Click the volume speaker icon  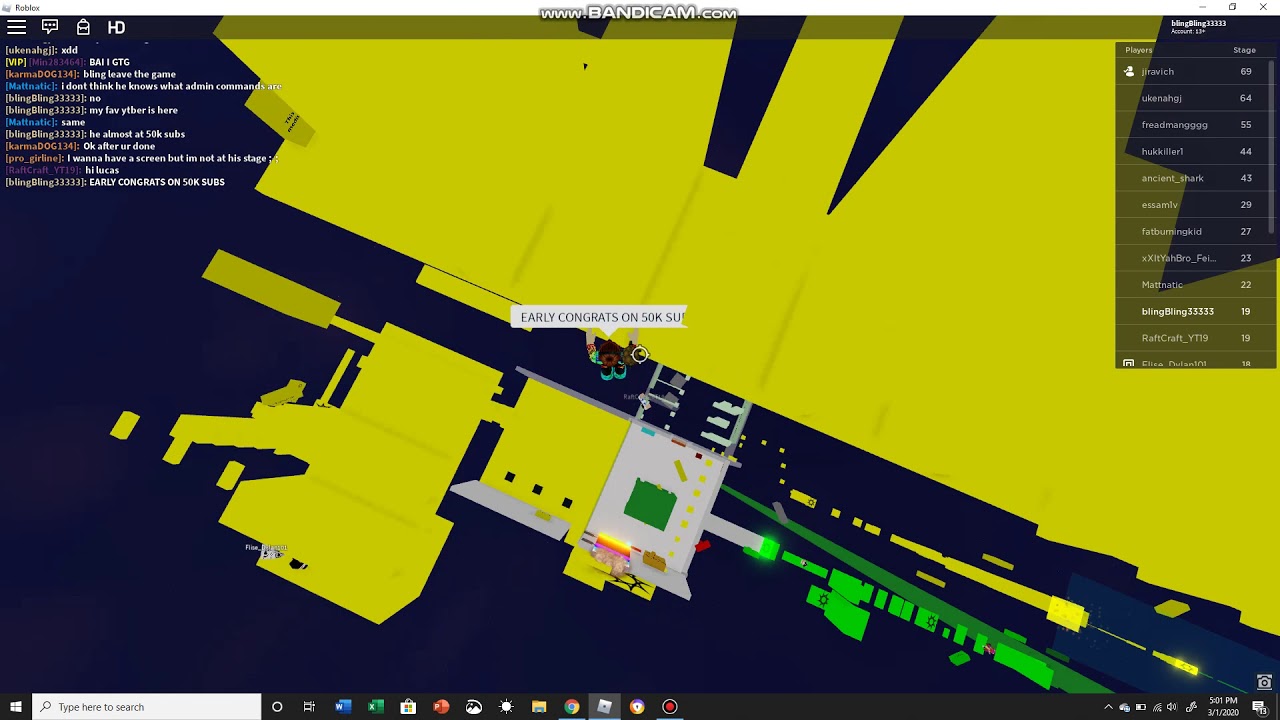(1172, 707)
